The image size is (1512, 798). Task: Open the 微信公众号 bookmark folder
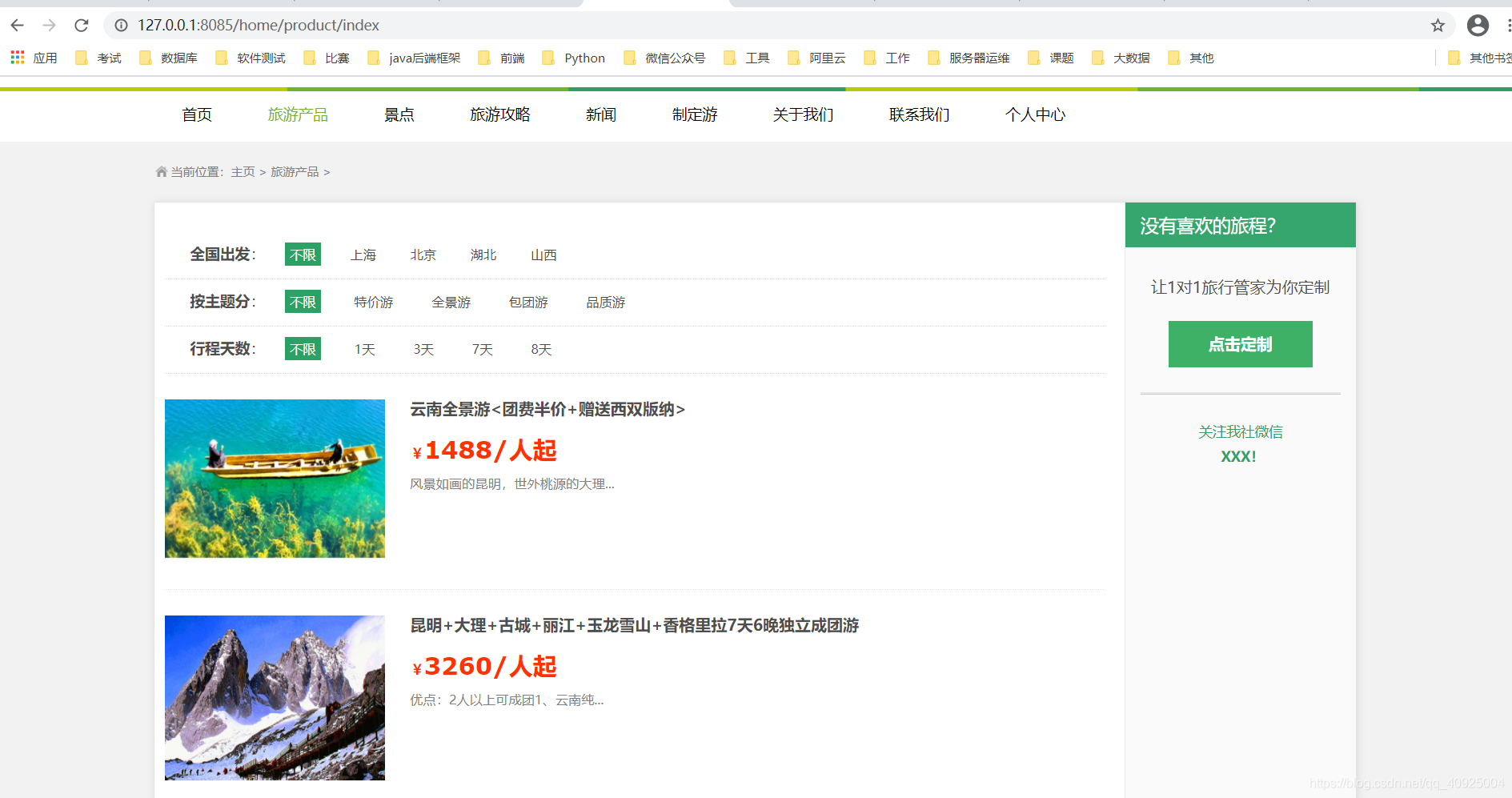pos(664,58)
